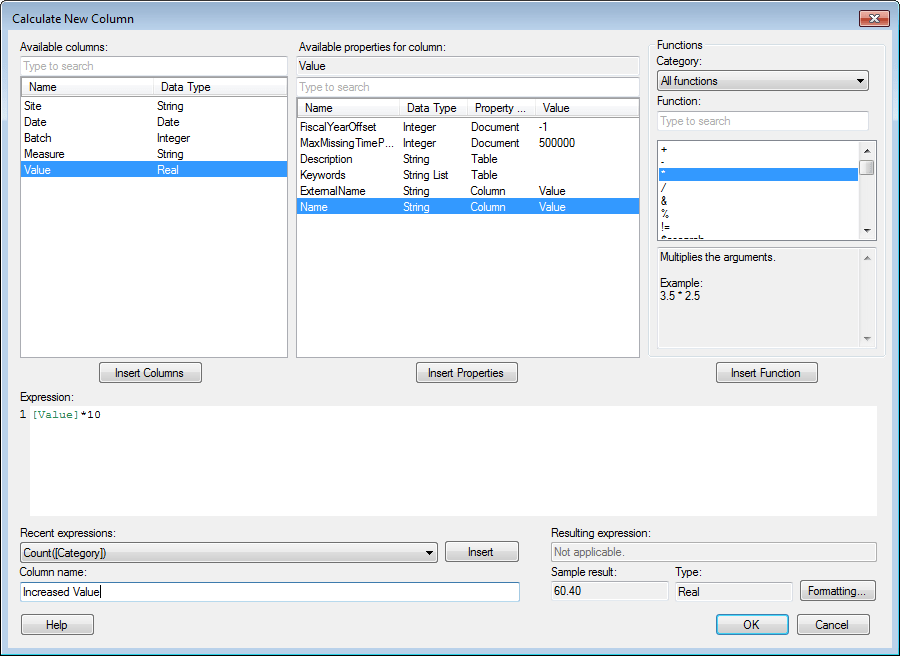The width and height of the screenshot is (900, 656).
Task: Click the Help button
Action: coord(57,624)
